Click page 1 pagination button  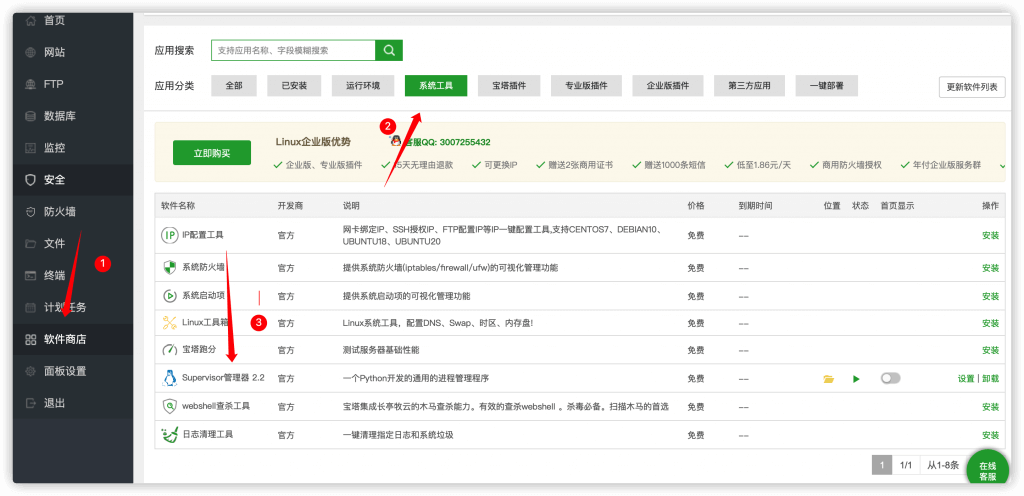tap(882, 465)
